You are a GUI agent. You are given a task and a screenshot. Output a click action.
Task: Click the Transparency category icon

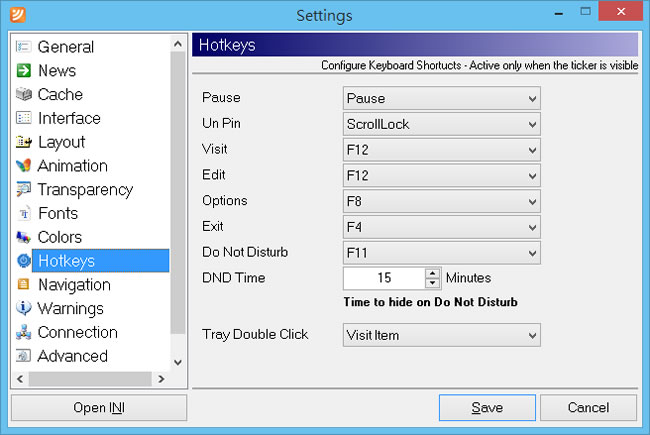(x=24, y=189)
